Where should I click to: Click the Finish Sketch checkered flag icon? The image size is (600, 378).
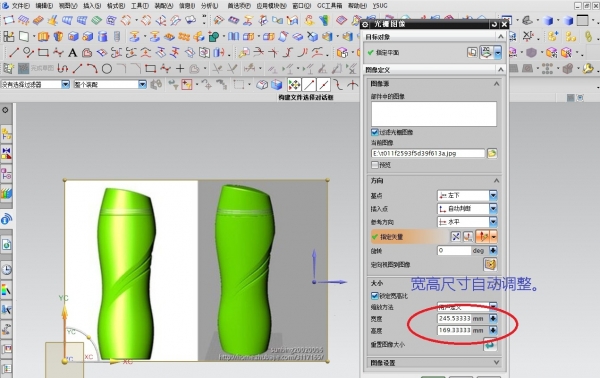click(x=24, y=68)
